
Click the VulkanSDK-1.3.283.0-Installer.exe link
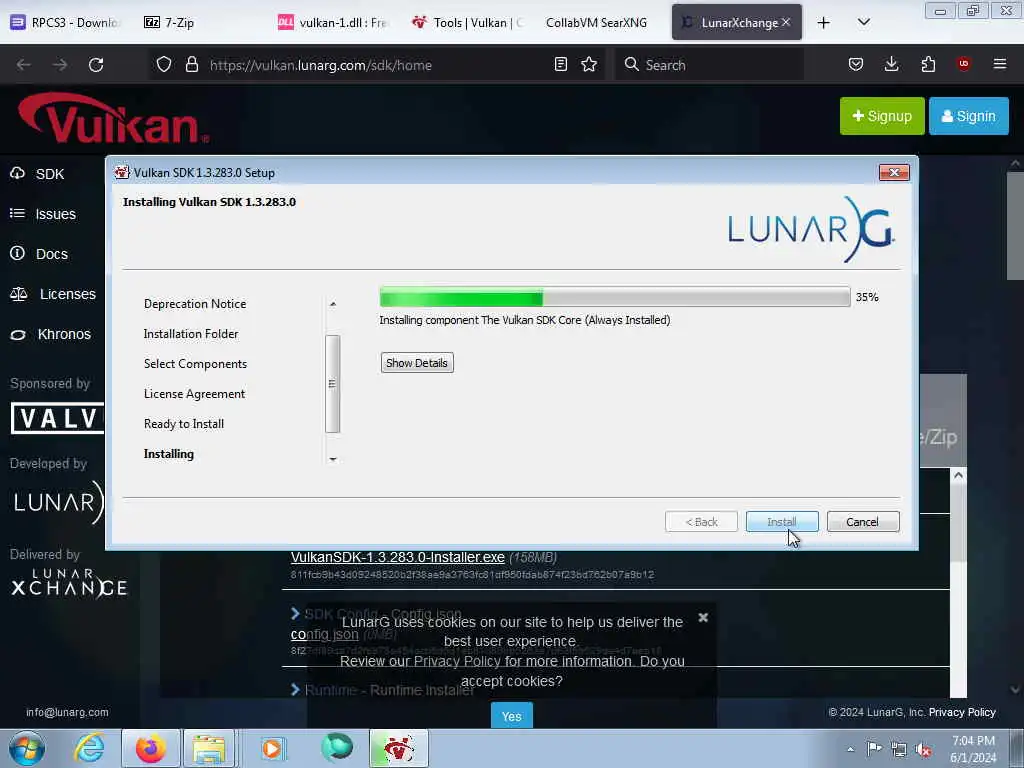[398, 557]
